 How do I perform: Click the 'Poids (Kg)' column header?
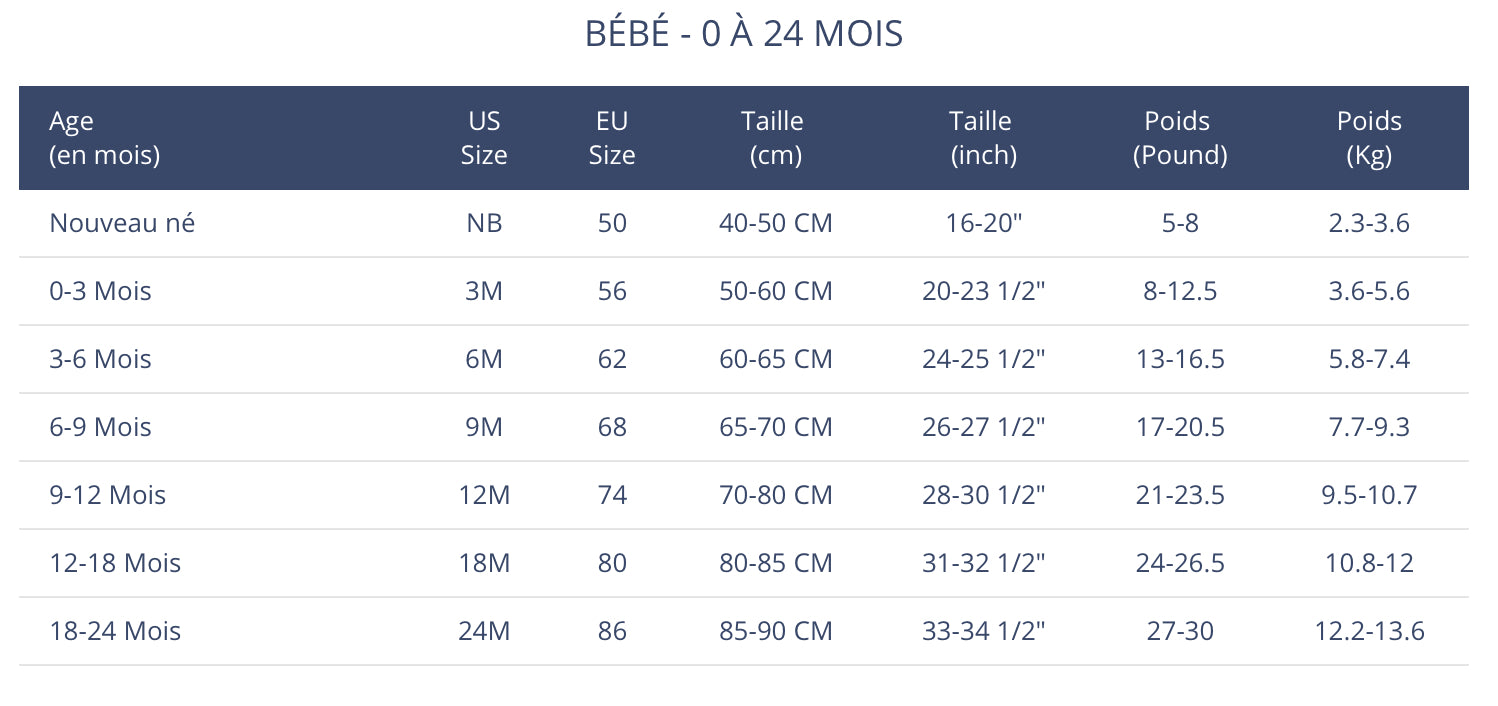pyautogui.click(x=1369, y=138)
